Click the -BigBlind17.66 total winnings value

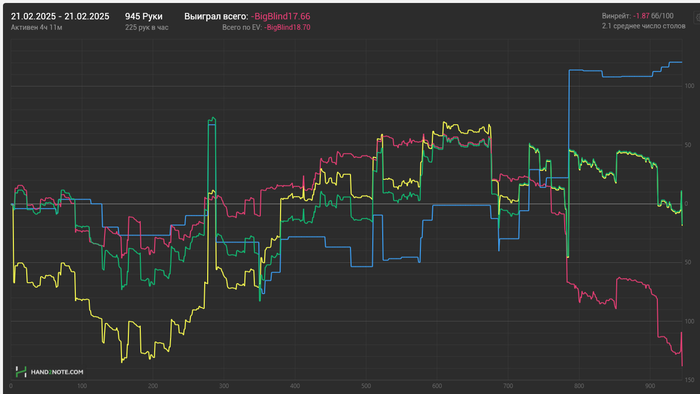[x=280, y=17]
